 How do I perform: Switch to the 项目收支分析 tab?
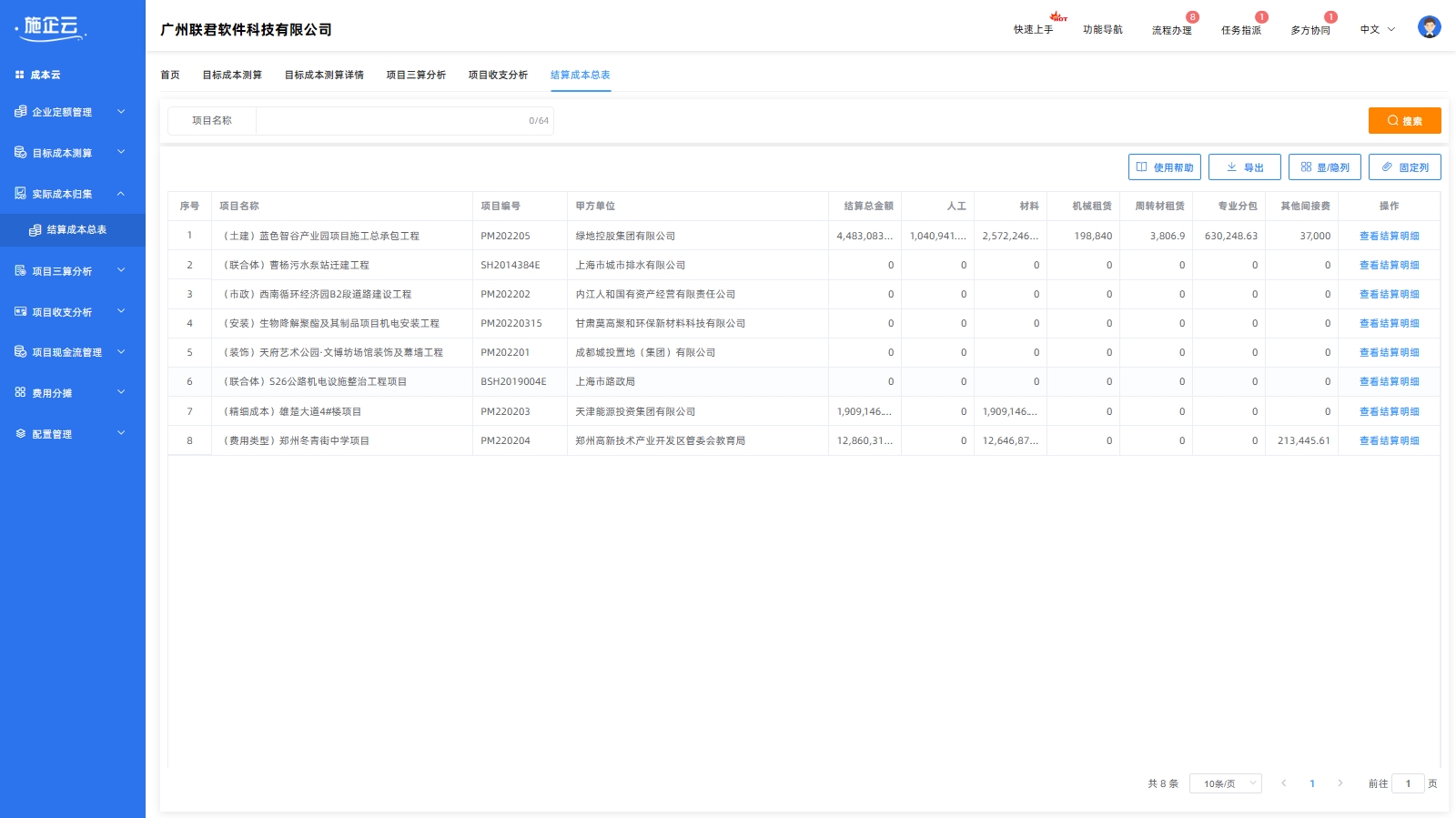[498, 76]
